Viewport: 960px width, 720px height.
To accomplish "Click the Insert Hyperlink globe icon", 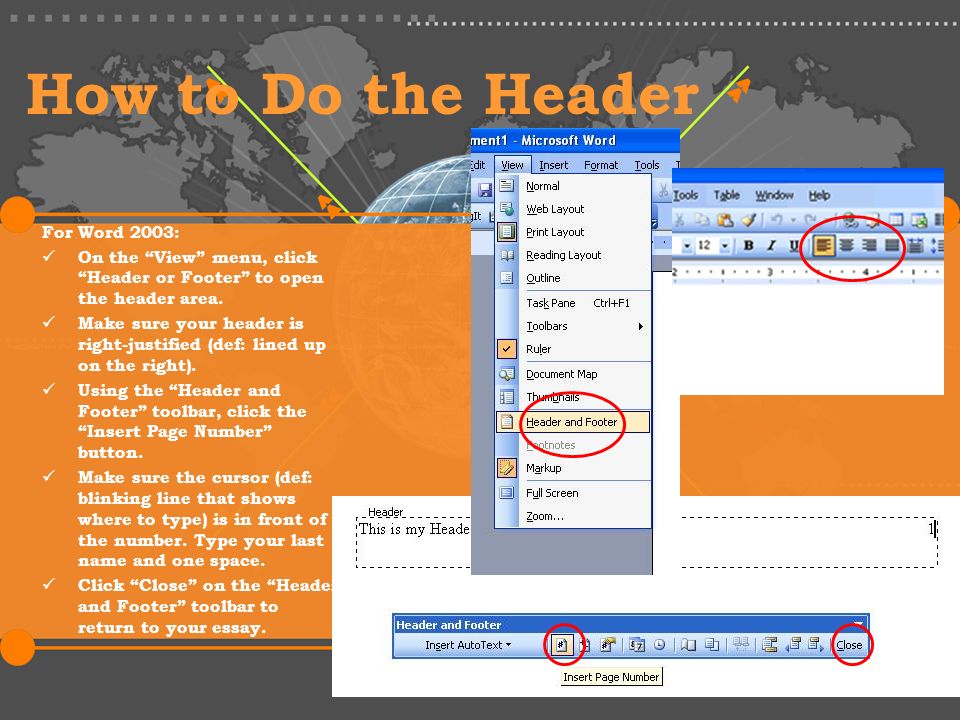I will click(x=850, y=220).
